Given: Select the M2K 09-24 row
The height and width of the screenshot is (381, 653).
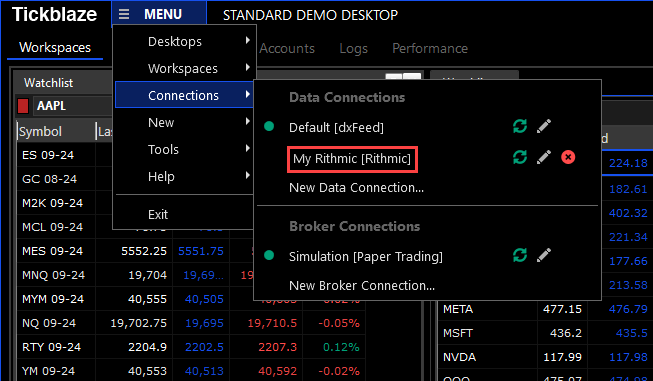Looking at the screenshot, I should pyautogui.click(x=52, y=203).
